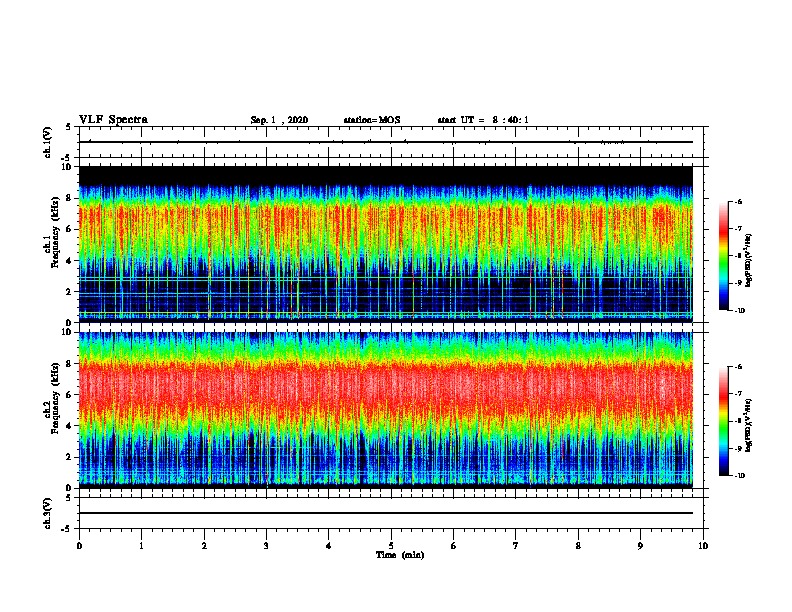Click the time axis tick label "2"

tap(204, 546)
